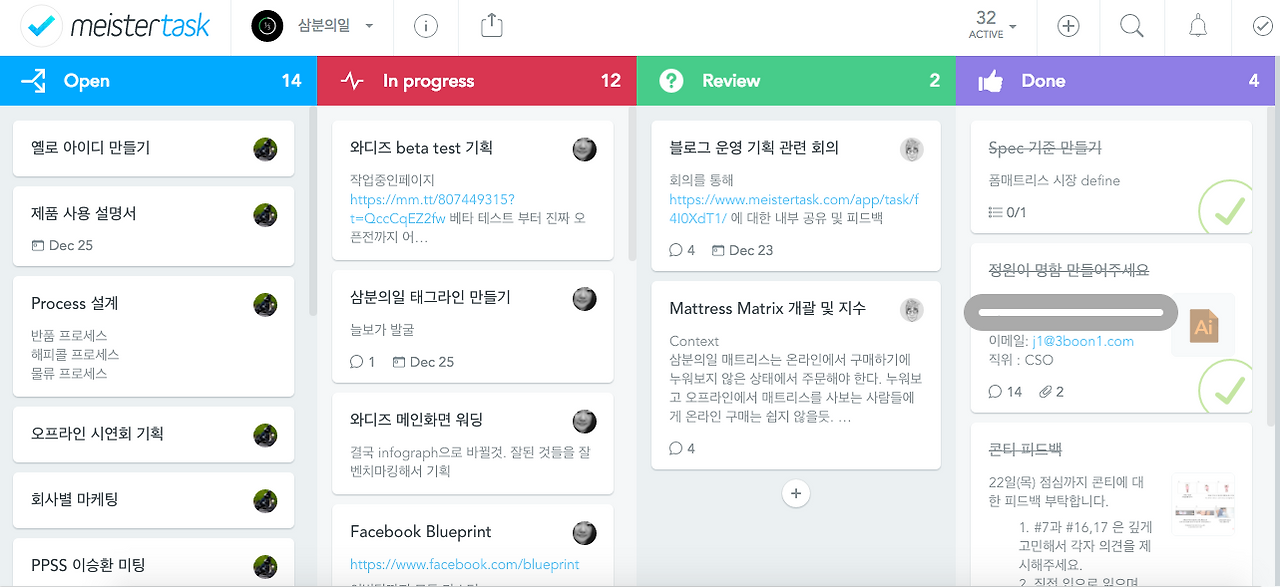Image resolution: width=1280 pixels, height=587 pixels.
Task: Click the In progress section scrollbar
Action: click(631, 185)
